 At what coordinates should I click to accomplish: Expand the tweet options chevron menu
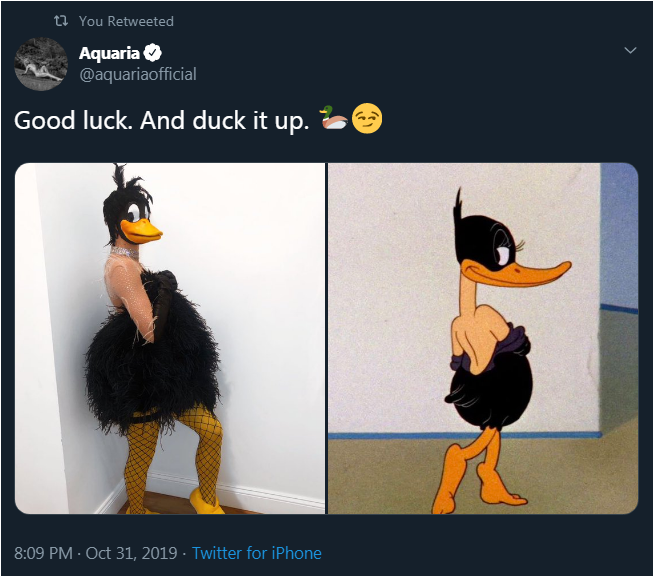pyautogui.click(x=629, y=50)
